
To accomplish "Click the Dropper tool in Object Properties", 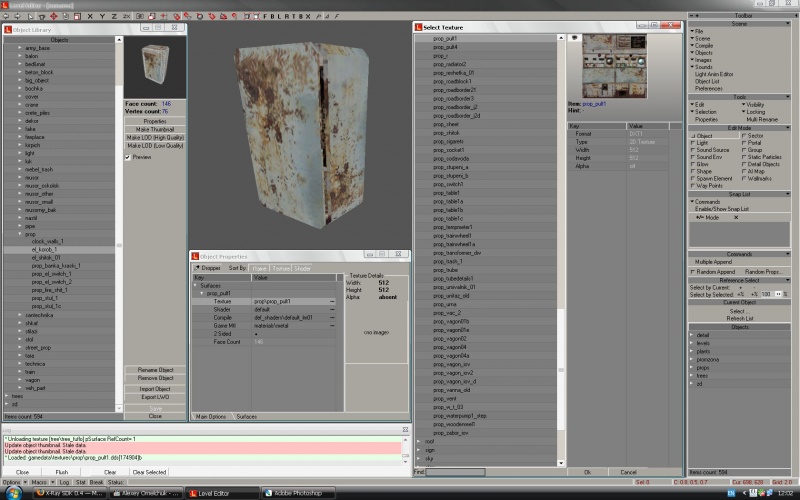I will point(209,269).
